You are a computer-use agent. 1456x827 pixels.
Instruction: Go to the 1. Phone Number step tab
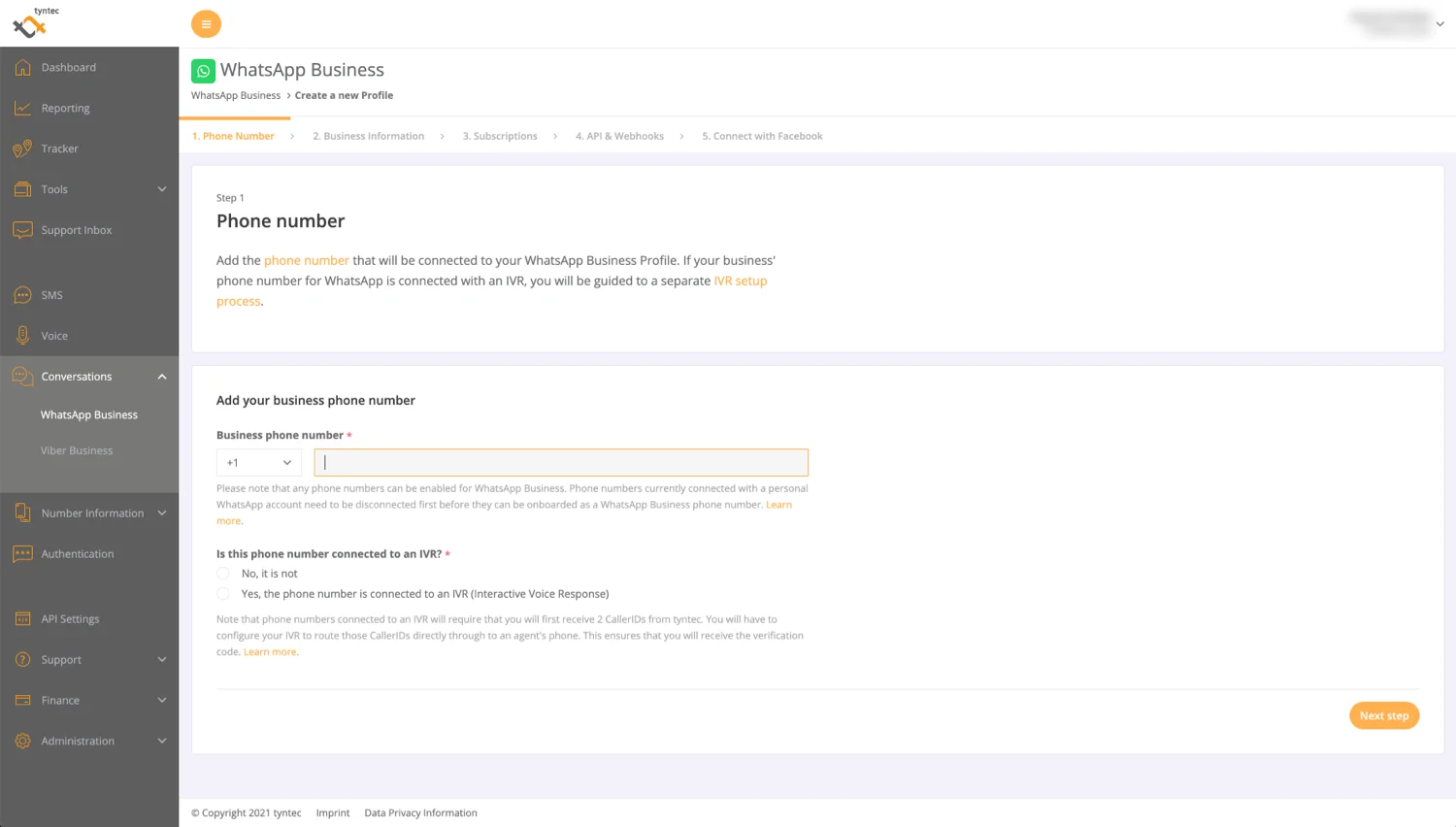pos(233,137)
